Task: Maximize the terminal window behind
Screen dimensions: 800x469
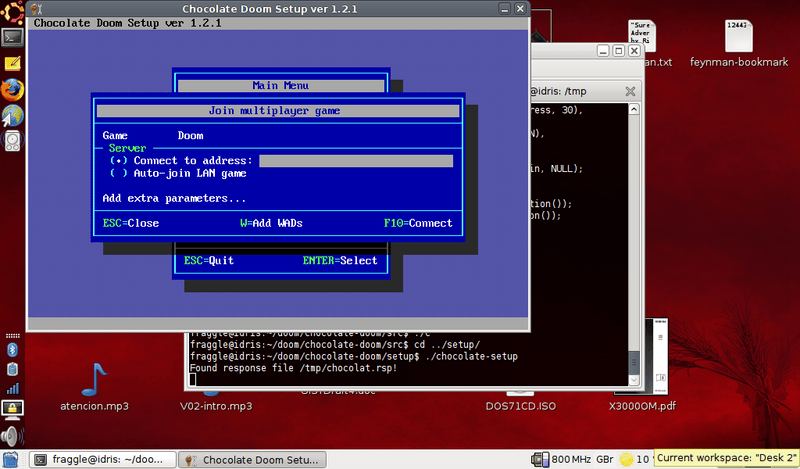Action: [618, 51]
